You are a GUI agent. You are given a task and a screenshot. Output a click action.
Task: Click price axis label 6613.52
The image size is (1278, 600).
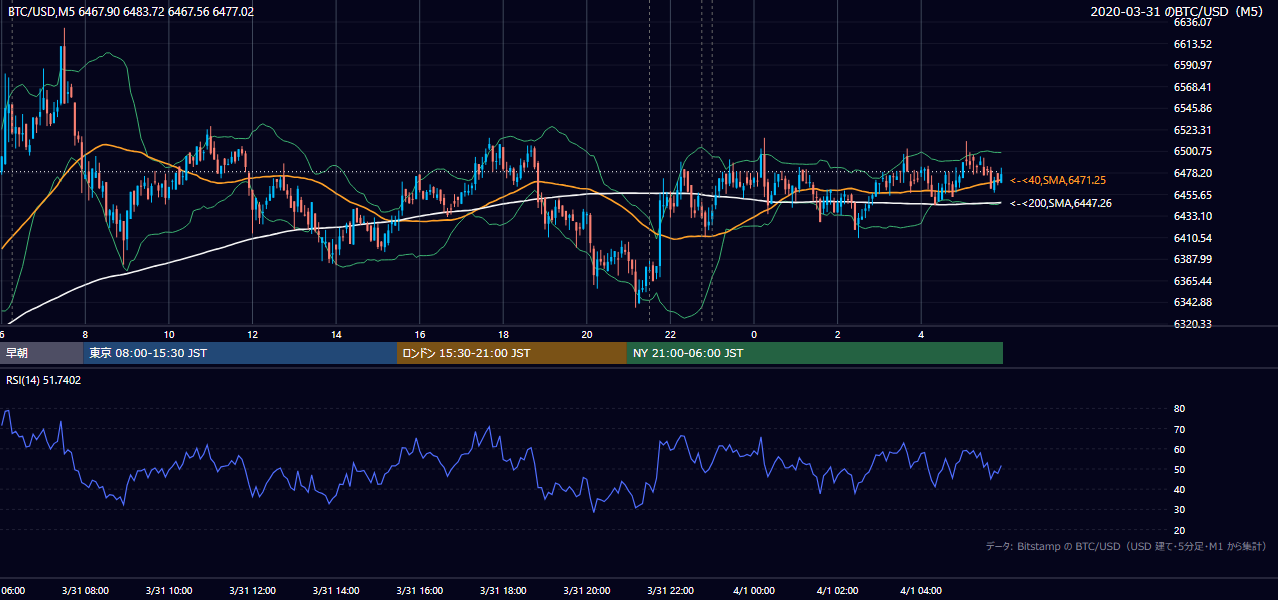(x=1193, y=44)
